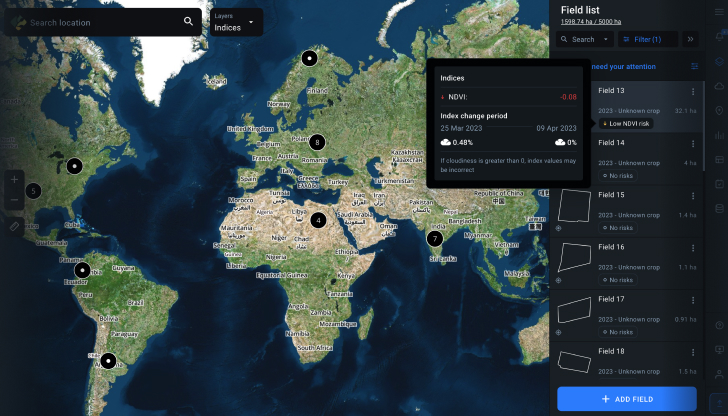Open Field 13 three-dot menu
Viewport: 728px width, 416px height.
click(693, 92)
